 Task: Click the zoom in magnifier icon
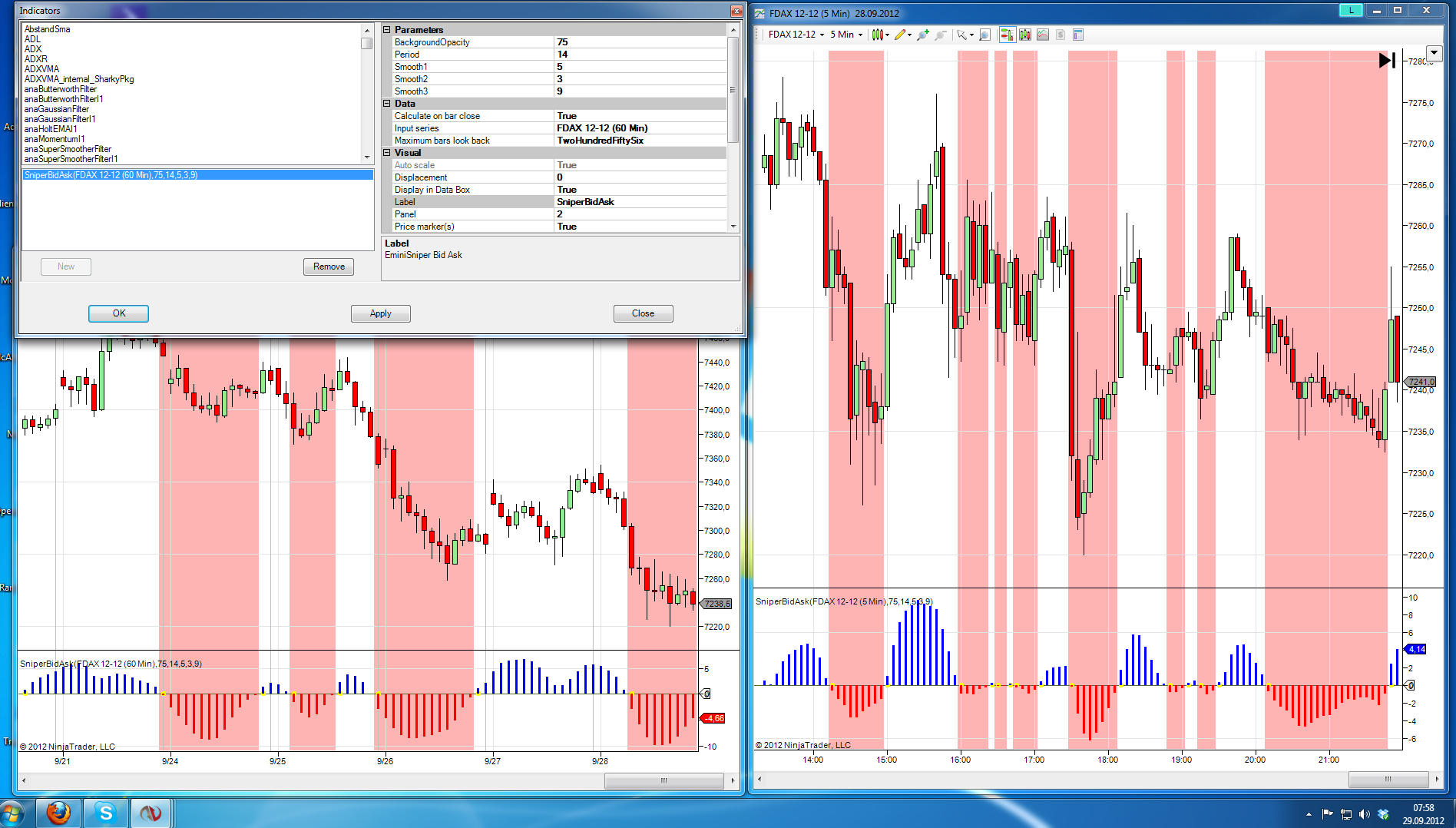[x=922, y=35]
